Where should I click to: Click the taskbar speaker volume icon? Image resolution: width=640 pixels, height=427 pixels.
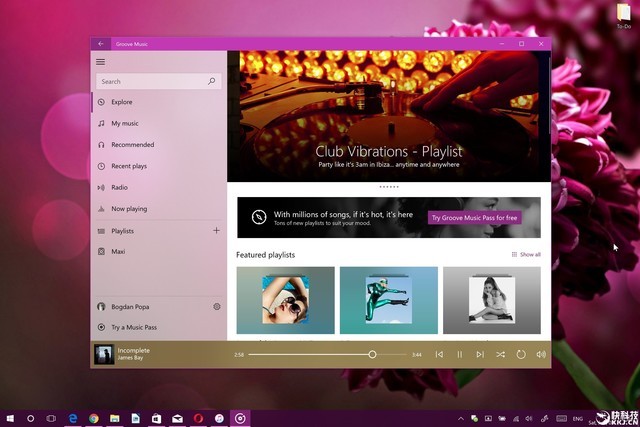point(529,418)
